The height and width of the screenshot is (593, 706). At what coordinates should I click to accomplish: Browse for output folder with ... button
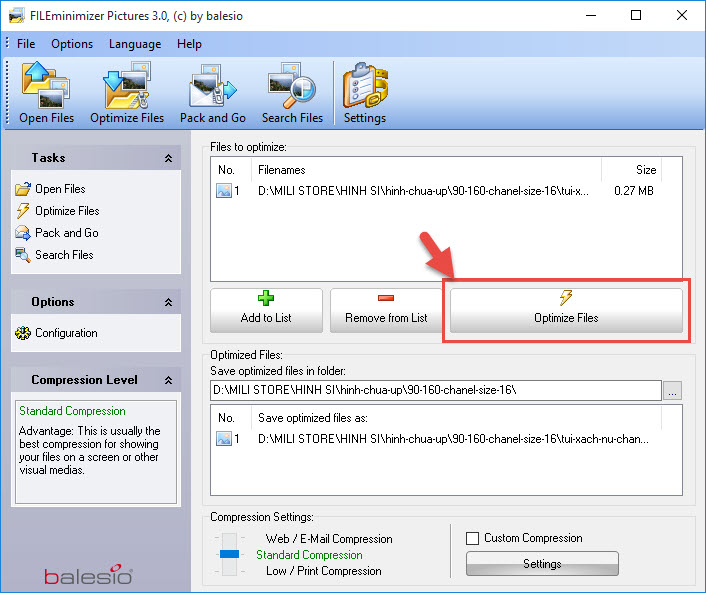tap(672, 390)
